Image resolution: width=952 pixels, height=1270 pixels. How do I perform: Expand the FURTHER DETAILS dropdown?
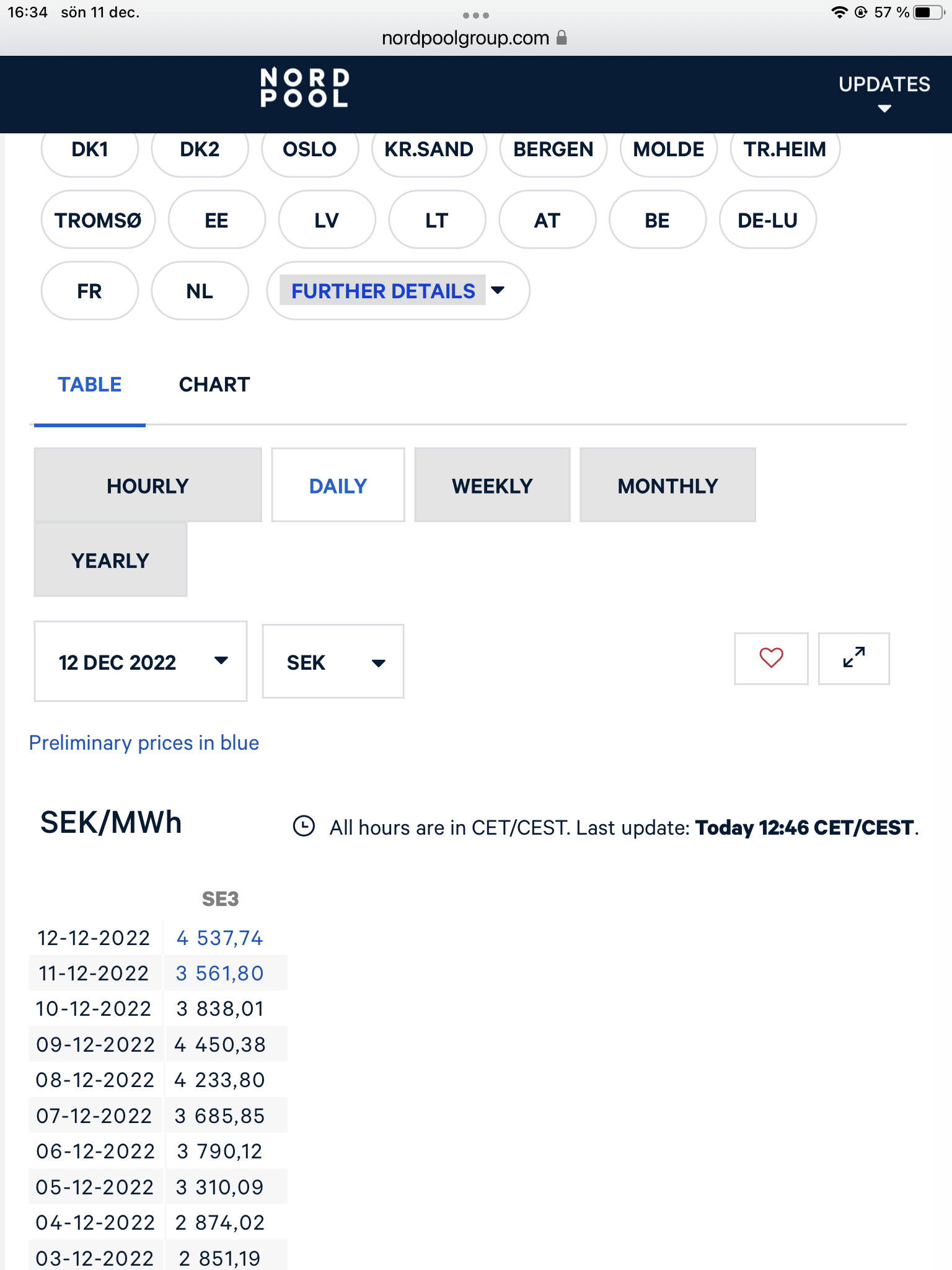398,291
